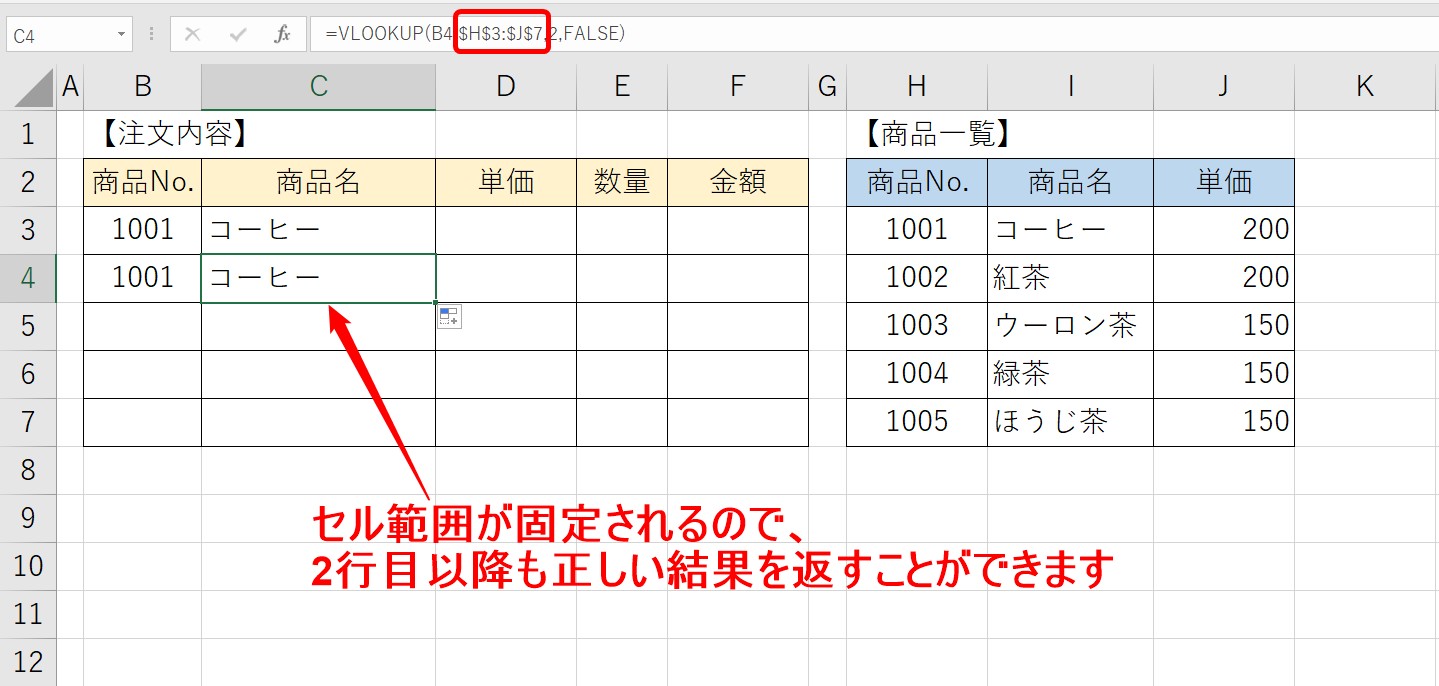Select the 金額 column header cell

click(x=737, y=182)
